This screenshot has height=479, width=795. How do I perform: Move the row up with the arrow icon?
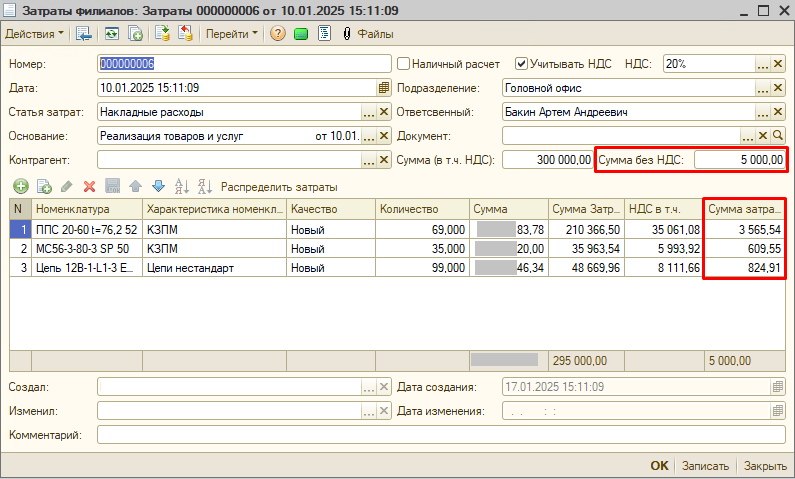(135, 187)
